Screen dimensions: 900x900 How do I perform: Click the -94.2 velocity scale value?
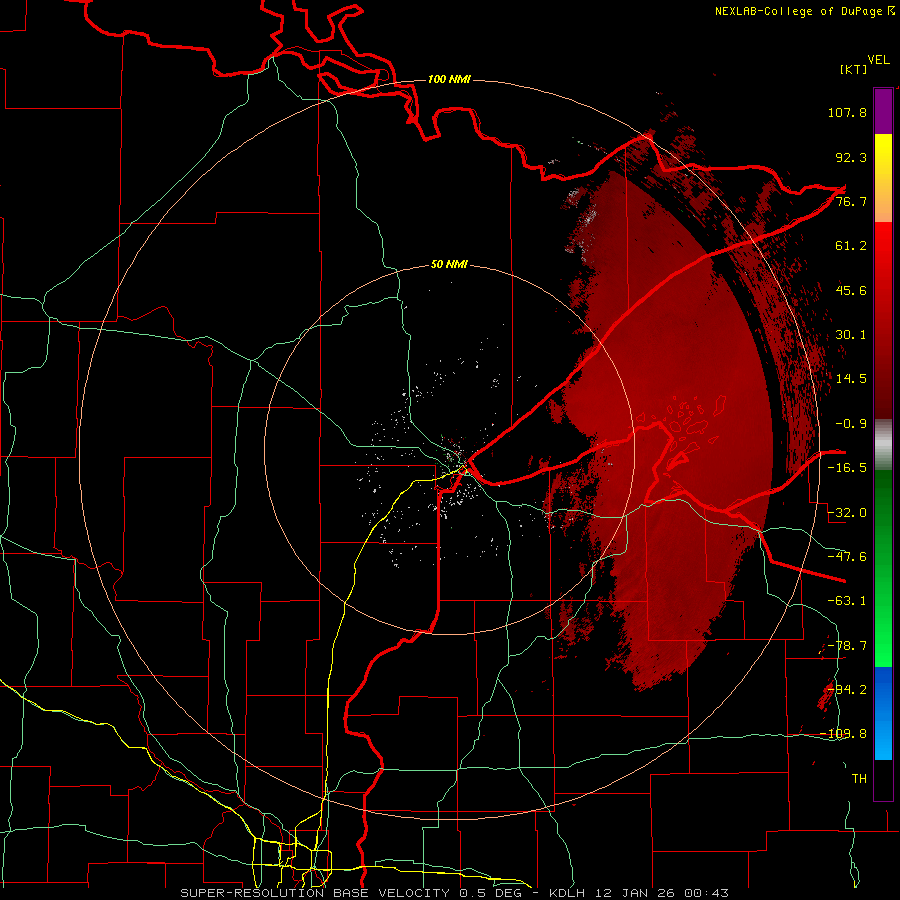click(847, 689)
